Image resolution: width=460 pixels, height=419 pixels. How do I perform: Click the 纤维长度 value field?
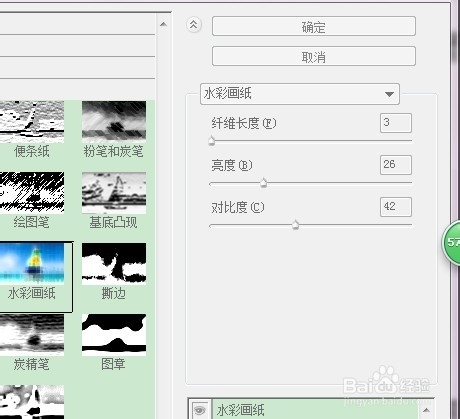click(x=396, y=123)
